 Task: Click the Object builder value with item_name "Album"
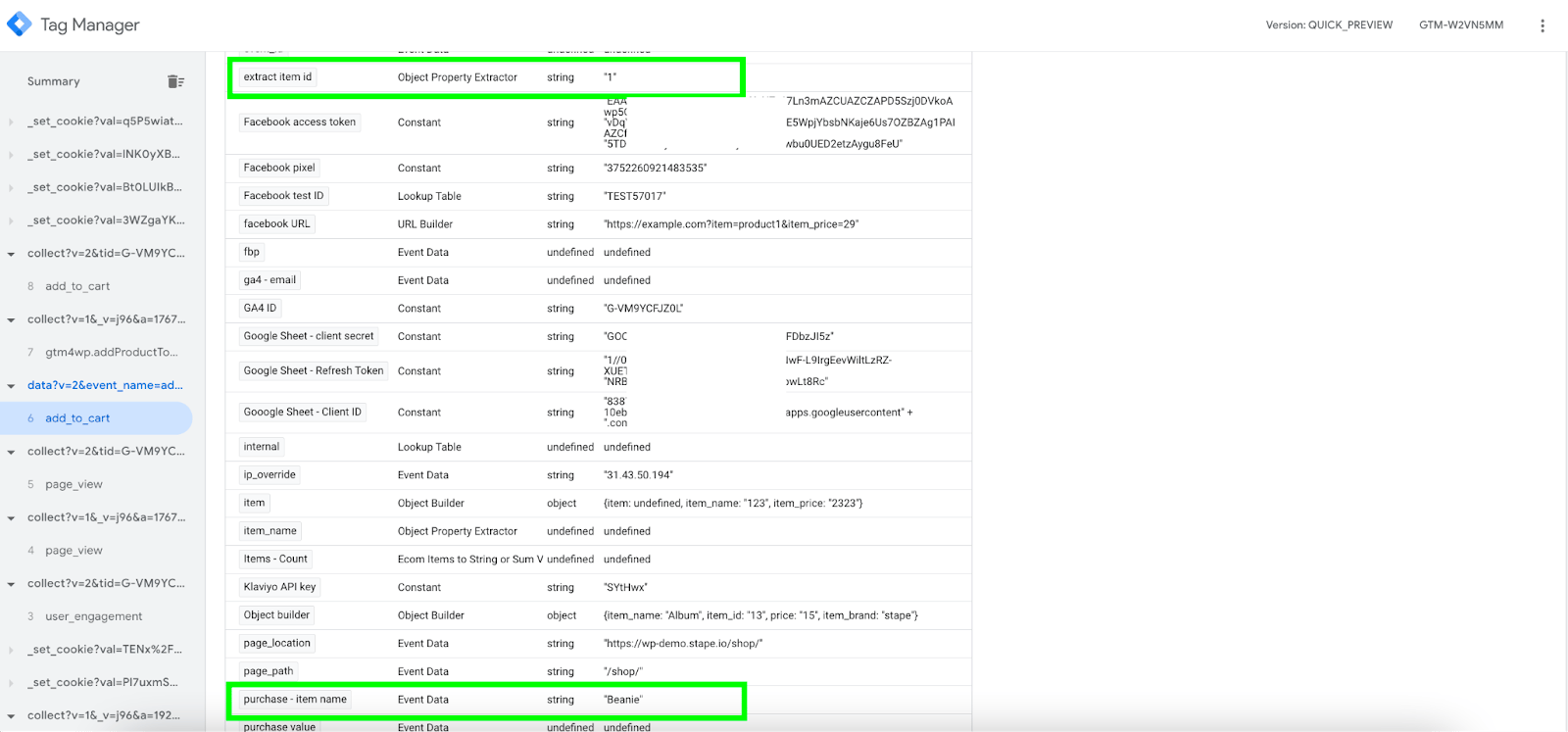761,615
